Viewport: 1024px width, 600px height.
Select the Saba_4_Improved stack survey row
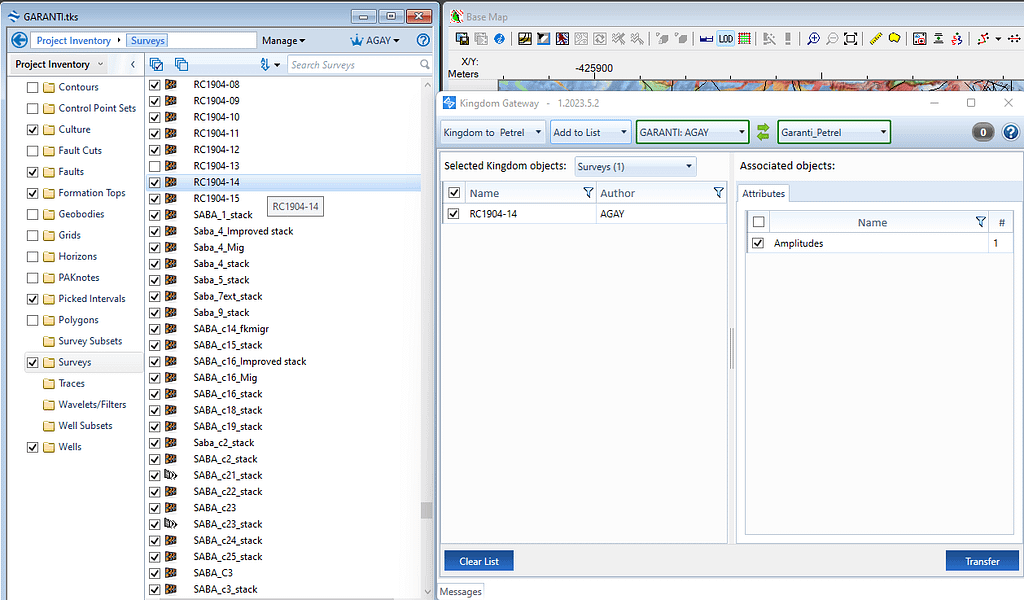tap(243, 231)
